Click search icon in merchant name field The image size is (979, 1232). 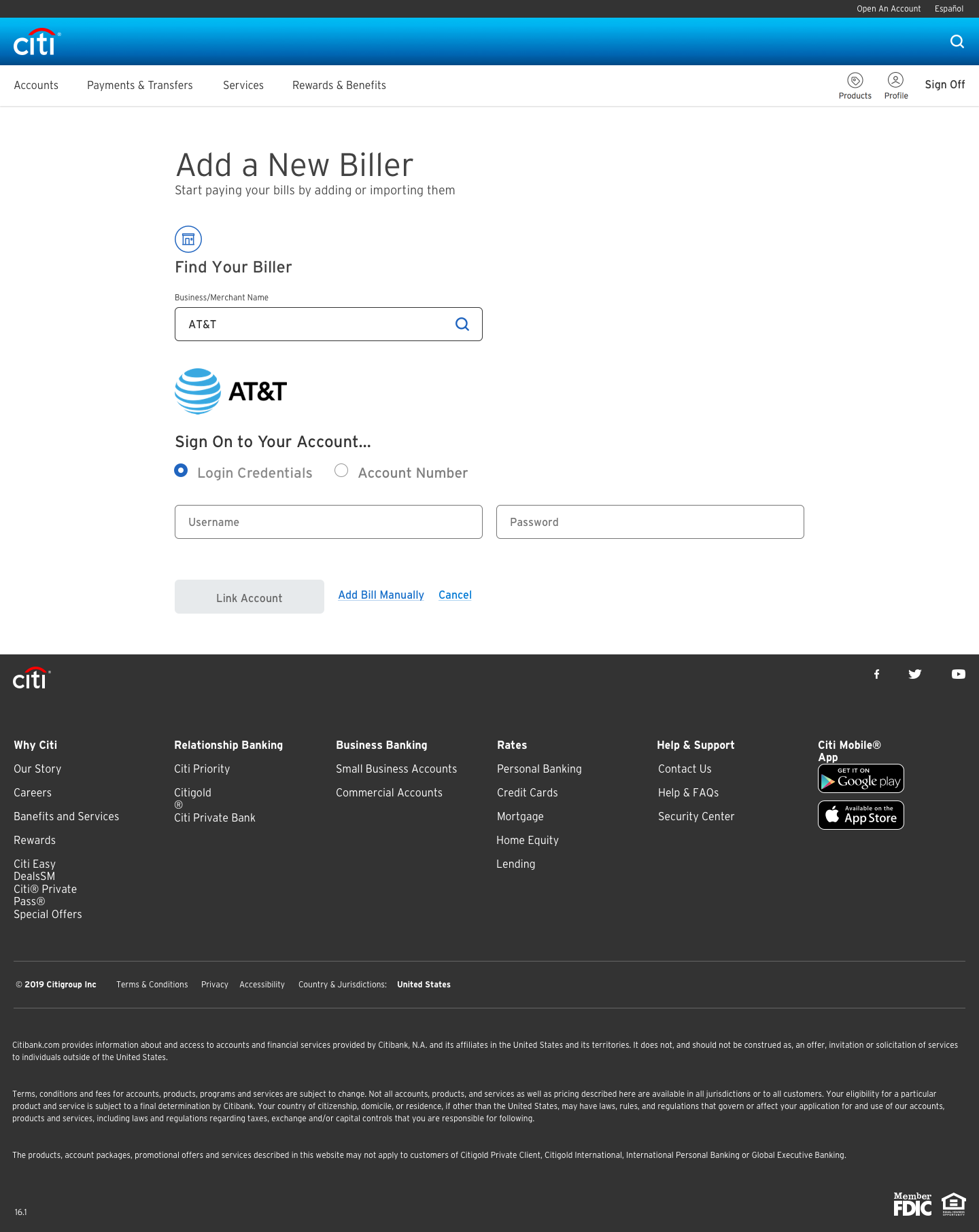pyautogui.click(x=462, y=324)
